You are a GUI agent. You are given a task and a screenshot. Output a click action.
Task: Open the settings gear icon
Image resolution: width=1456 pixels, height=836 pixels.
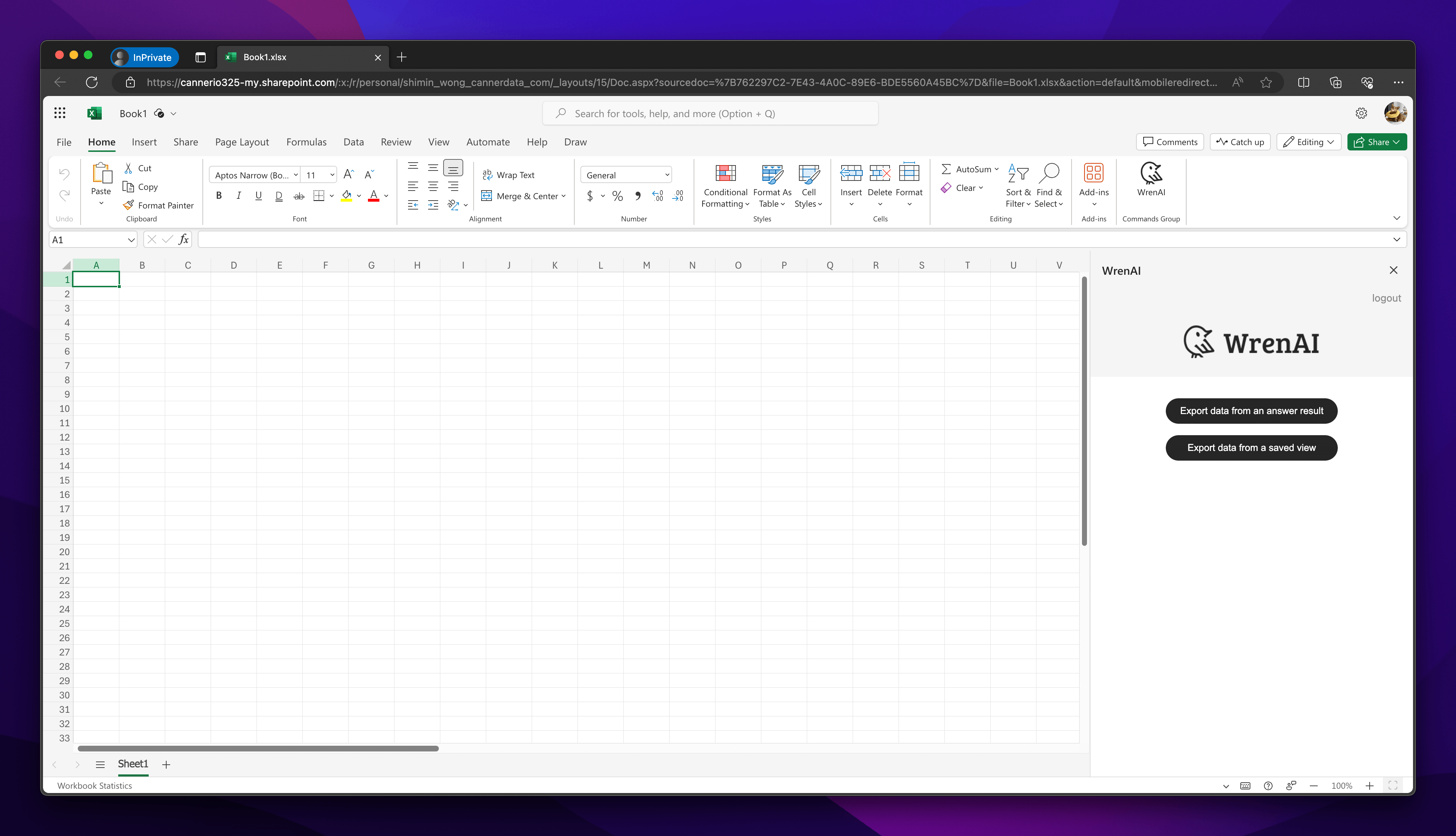[1361, 113]
